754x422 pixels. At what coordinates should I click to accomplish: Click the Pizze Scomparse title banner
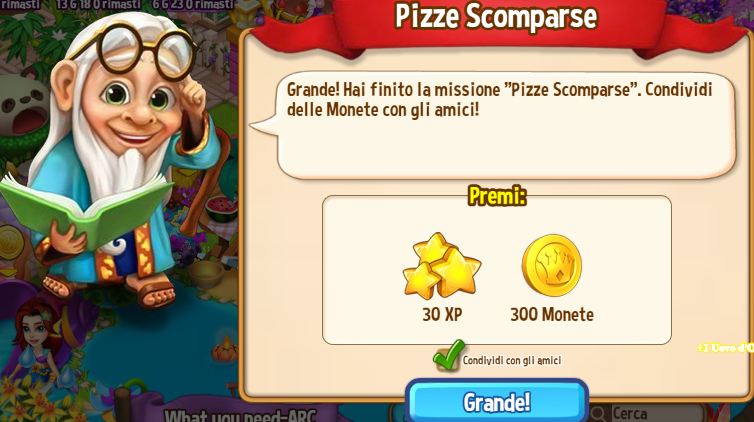(x=496, y=17)
